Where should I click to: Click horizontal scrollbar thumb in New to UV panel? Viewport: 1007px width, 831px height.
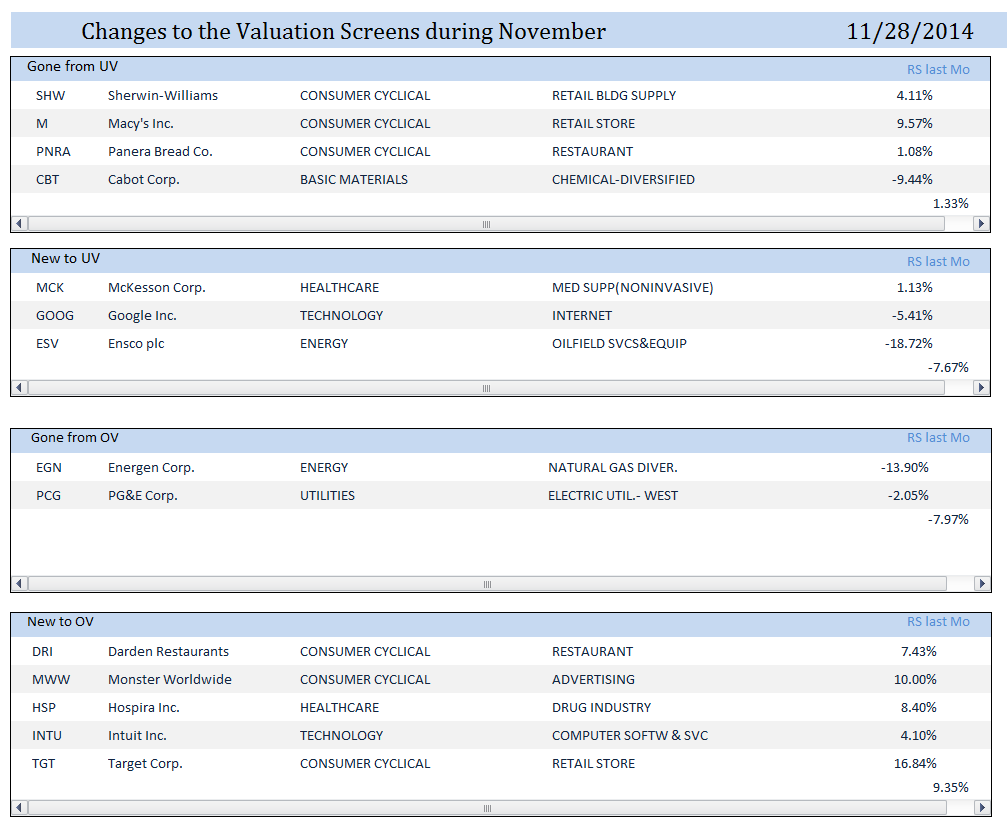pyautogui.click(x=486, y=387)
